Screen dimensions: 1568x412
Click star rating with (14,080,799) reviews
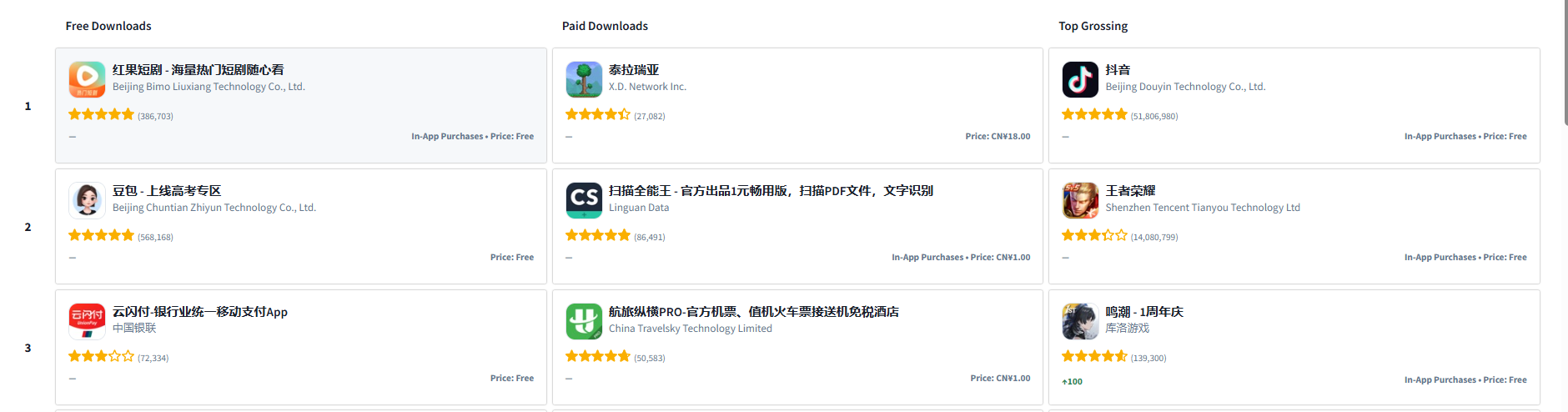1094,235
